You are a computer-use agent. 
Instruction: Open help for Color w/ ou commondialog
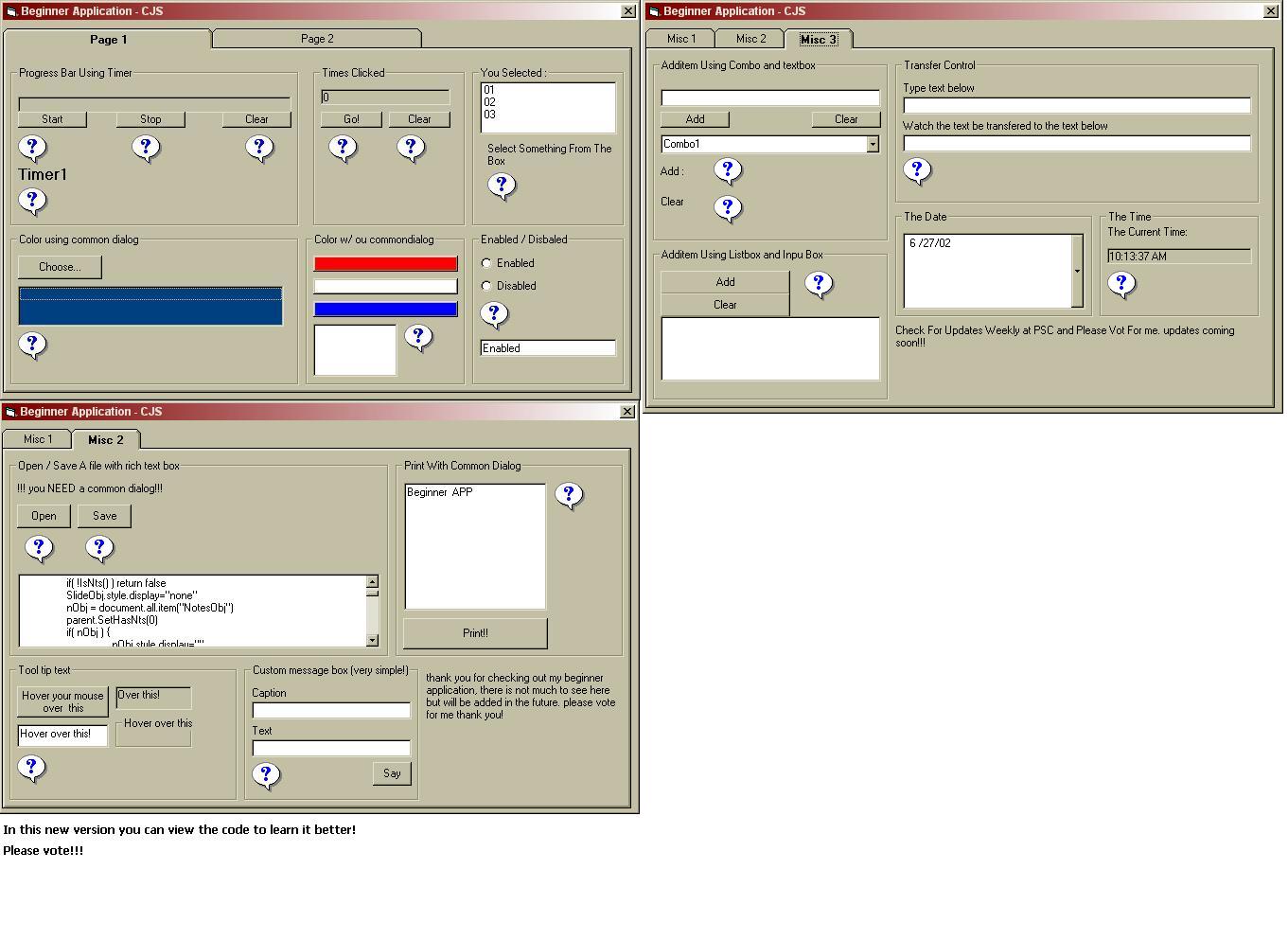click(418, 337)
